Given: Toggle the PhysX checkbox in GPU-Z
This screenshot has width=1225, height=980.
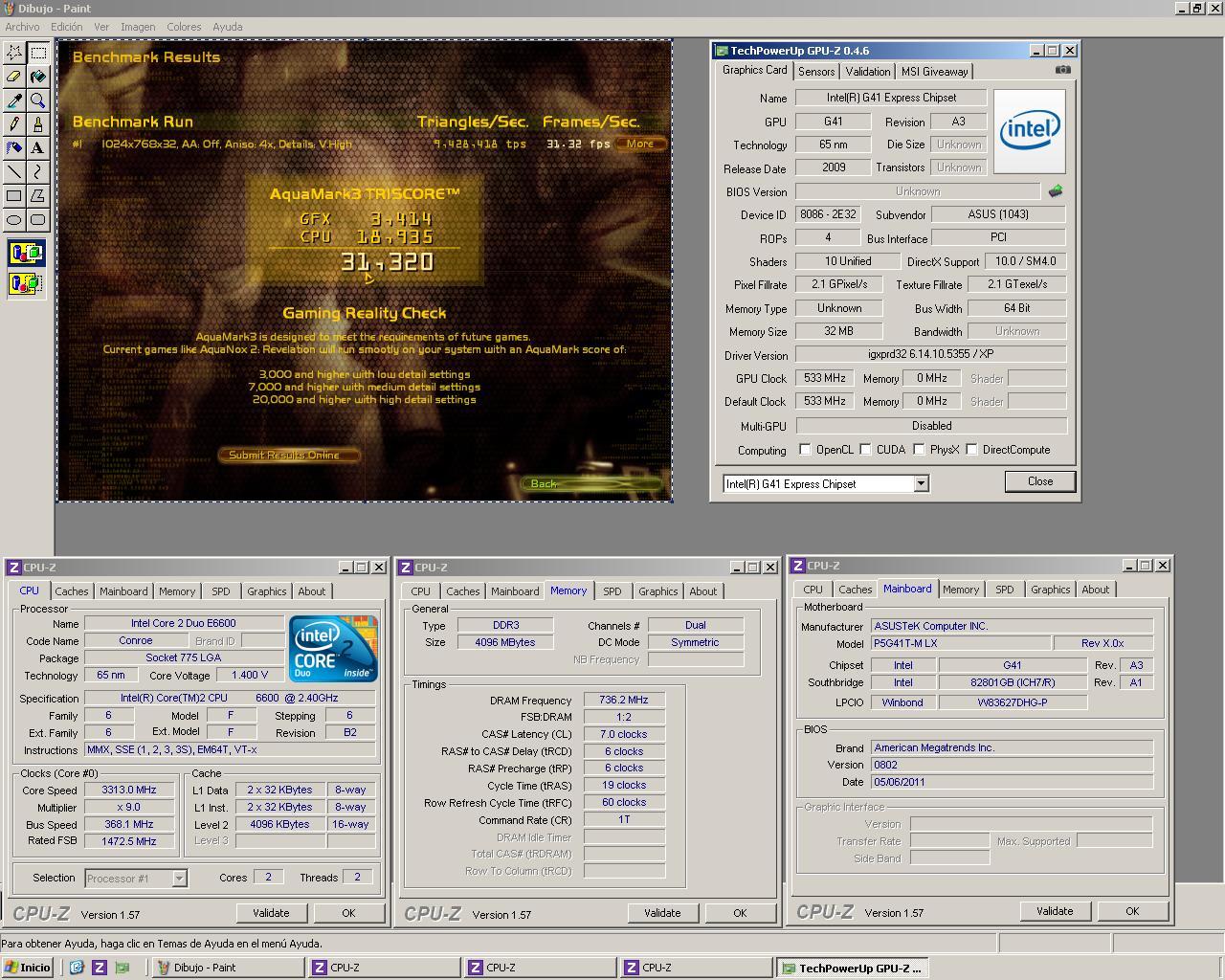Looking at the screenshot, I should [919, 450].
